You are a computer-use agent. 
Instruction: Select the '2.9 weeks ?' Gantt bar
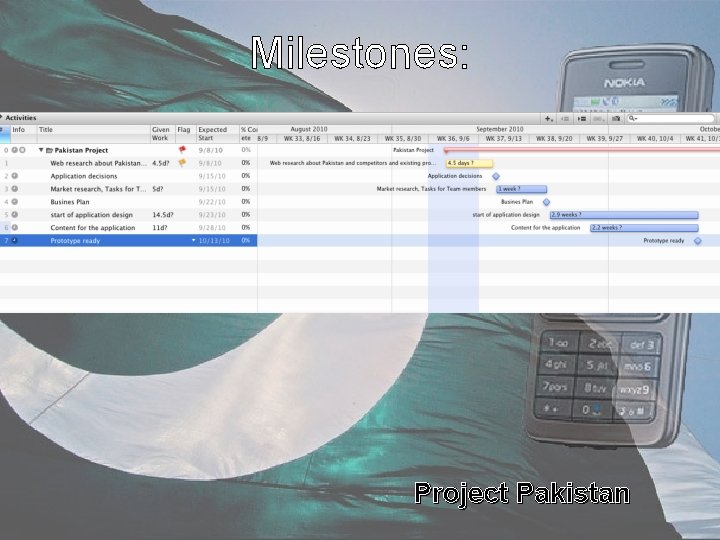coord(624,214)
